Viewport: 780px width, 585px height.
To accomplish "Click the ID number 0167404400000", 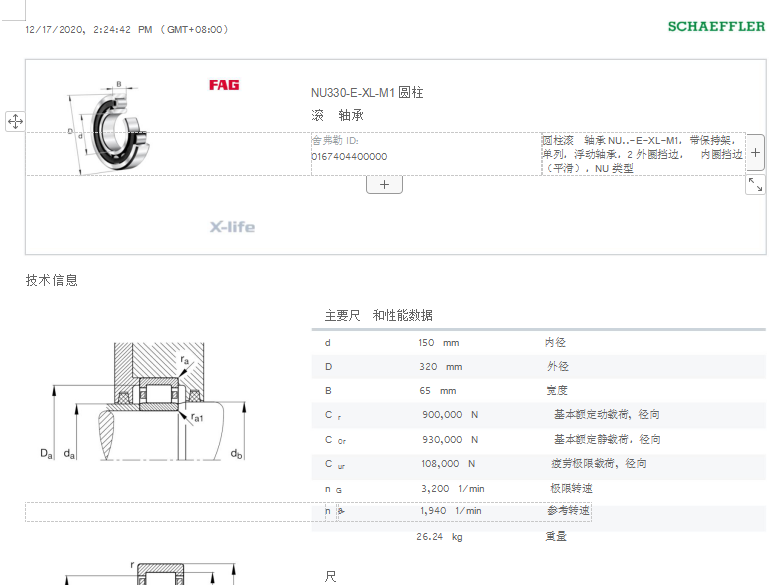I will [x=349, y=156].
